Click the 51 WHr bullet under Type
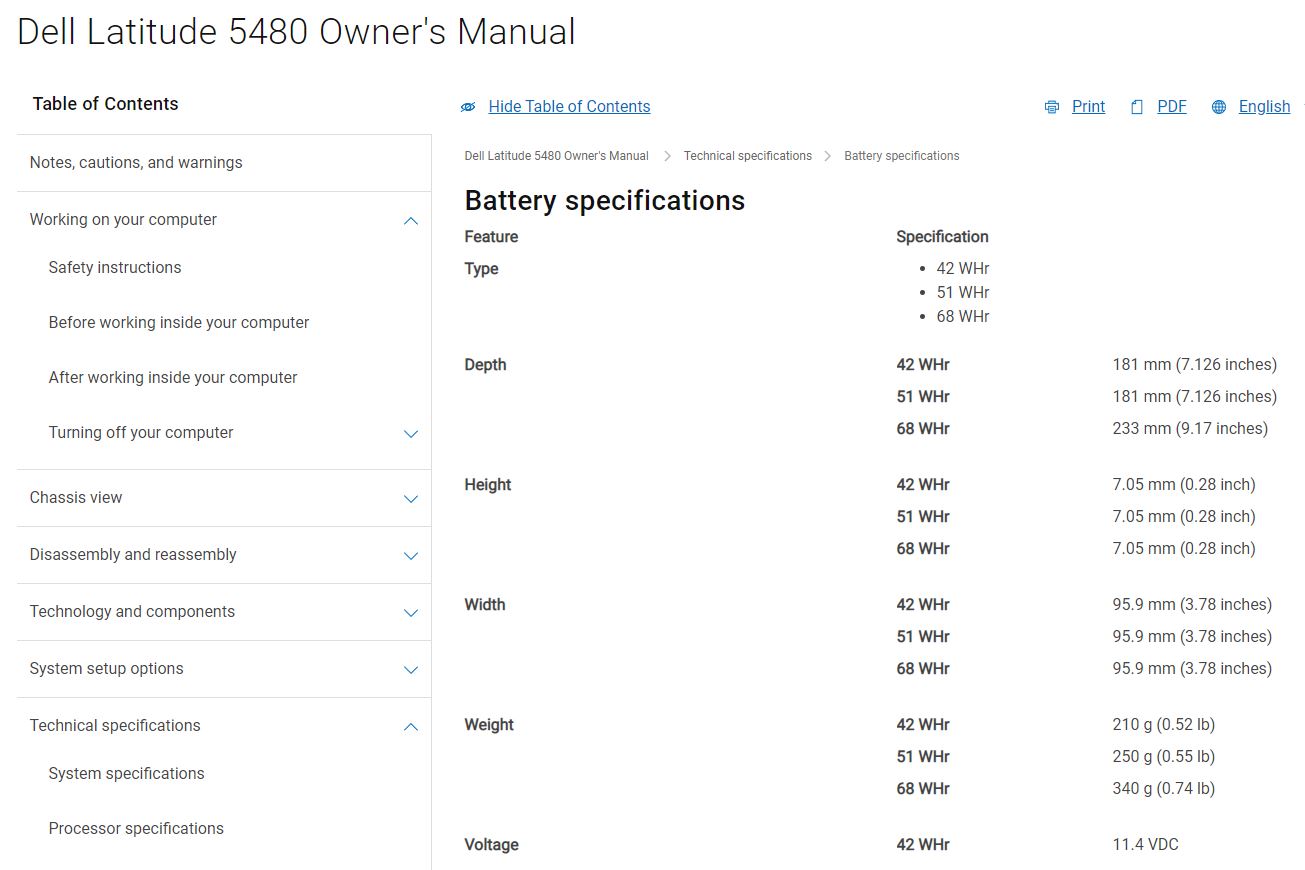The image size is (1305, 870). pyautogui.click(x=963, y=293)
